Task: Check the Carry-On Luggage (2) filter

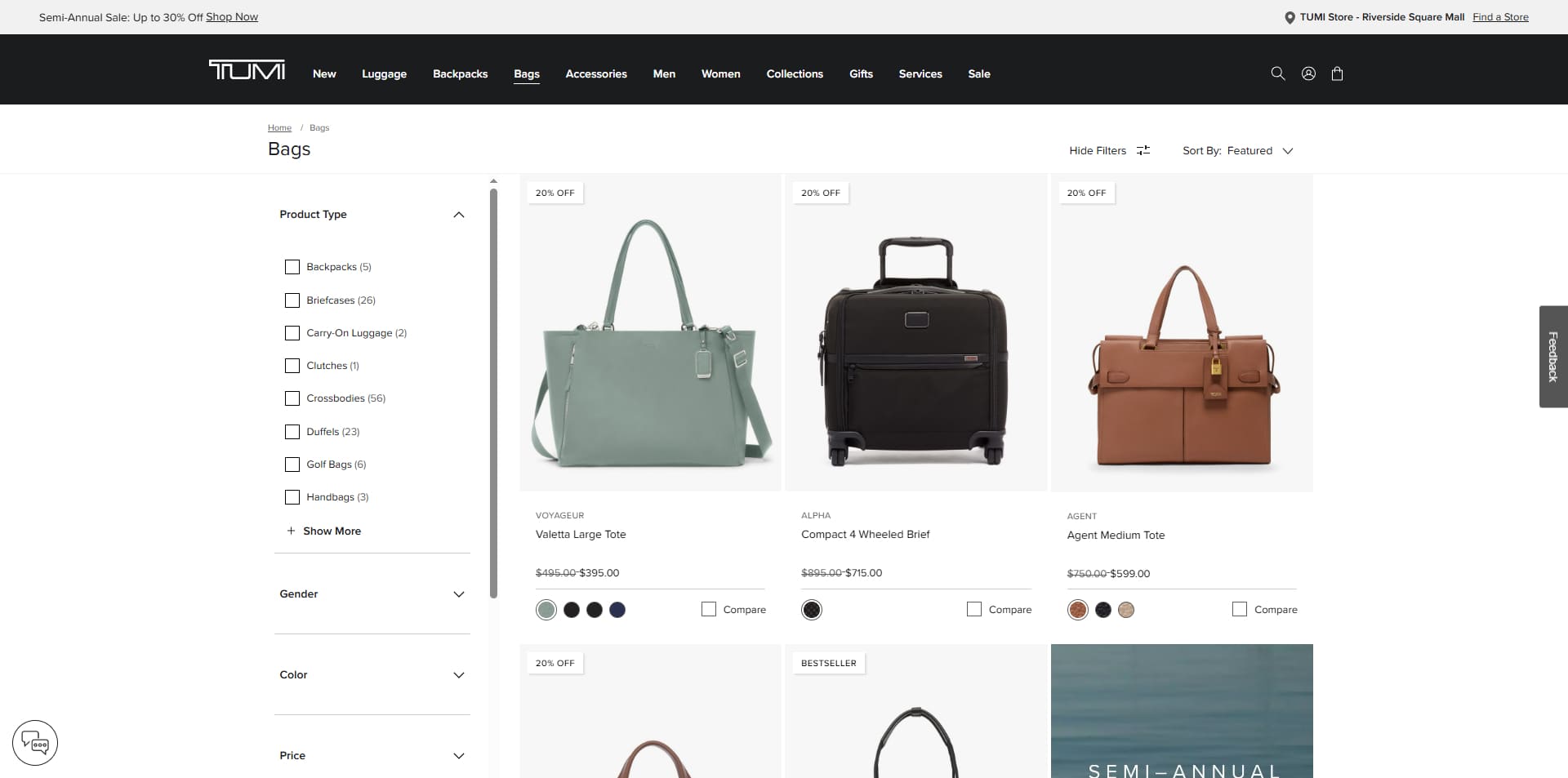Action: (292, 333)
